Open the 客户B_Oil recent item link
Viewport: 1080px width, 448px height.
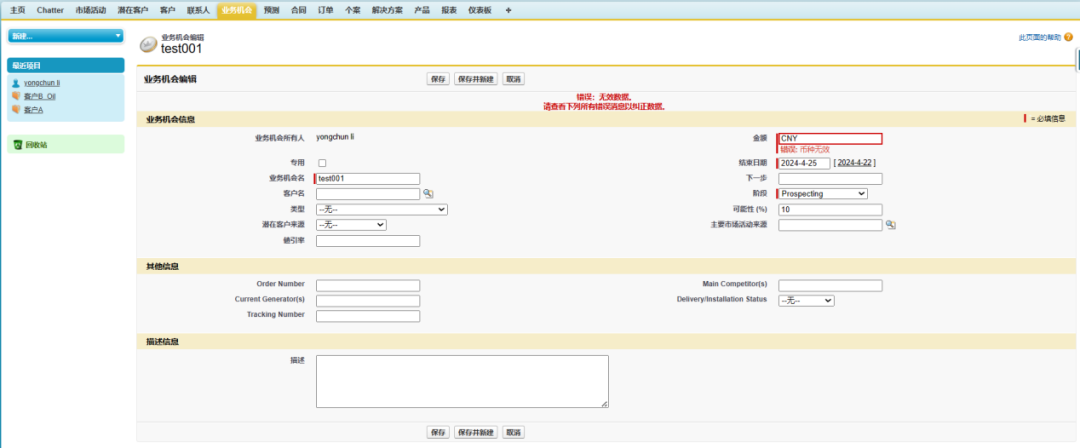[x=39, y=96]
